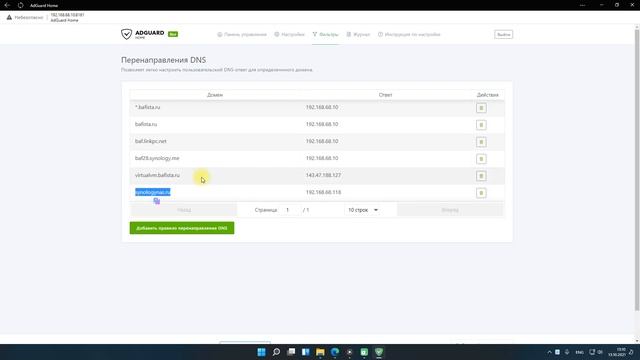Open Widgets from the taskbar
The height and width of the screenshot is (360, 640).
(306, 352)
